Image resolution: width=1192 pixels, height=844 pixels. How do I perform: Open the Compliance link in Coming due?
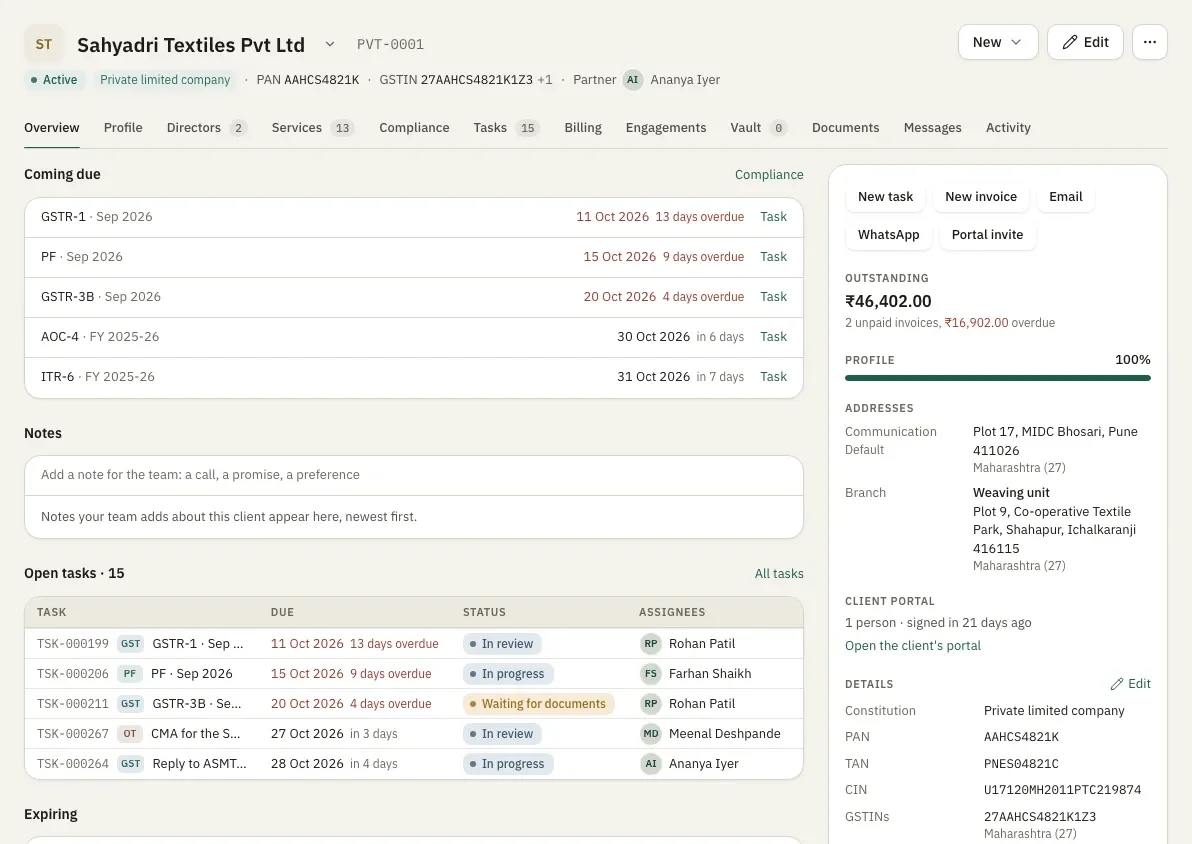(769, 175)
